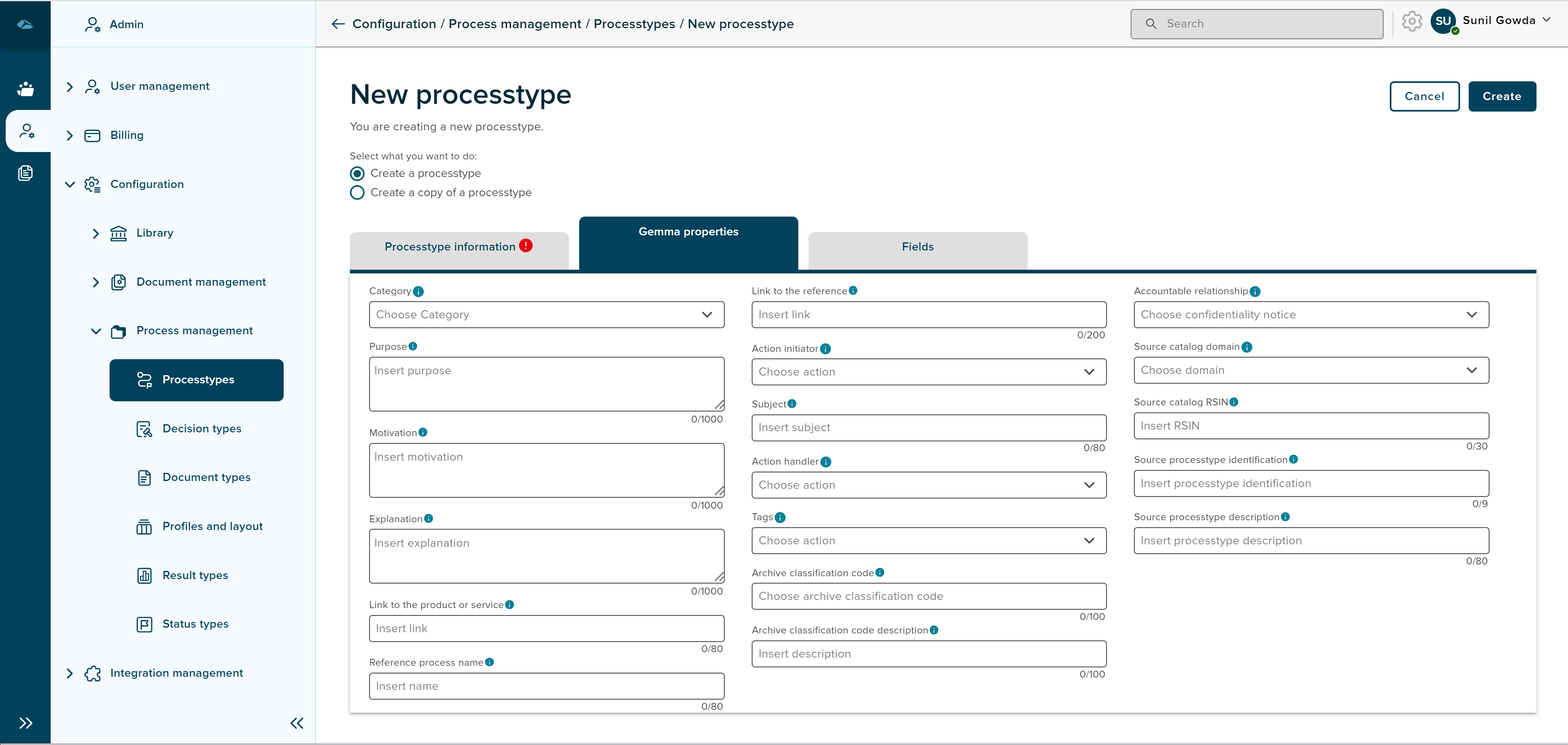The height and width of the screenshot is (745, 1568).
Task: Select Create a processtype radio button
Action: pos(357,173)
